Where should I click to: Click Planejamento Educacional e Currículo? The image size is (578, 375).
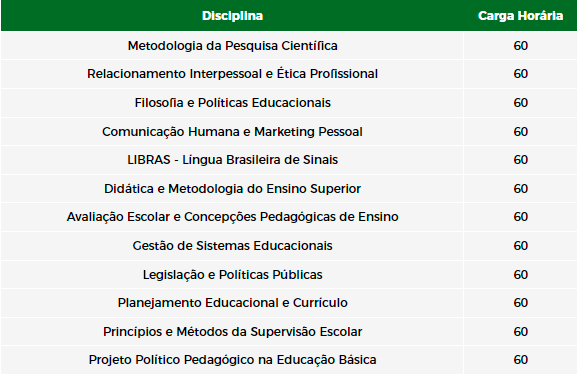click(232, 303)
